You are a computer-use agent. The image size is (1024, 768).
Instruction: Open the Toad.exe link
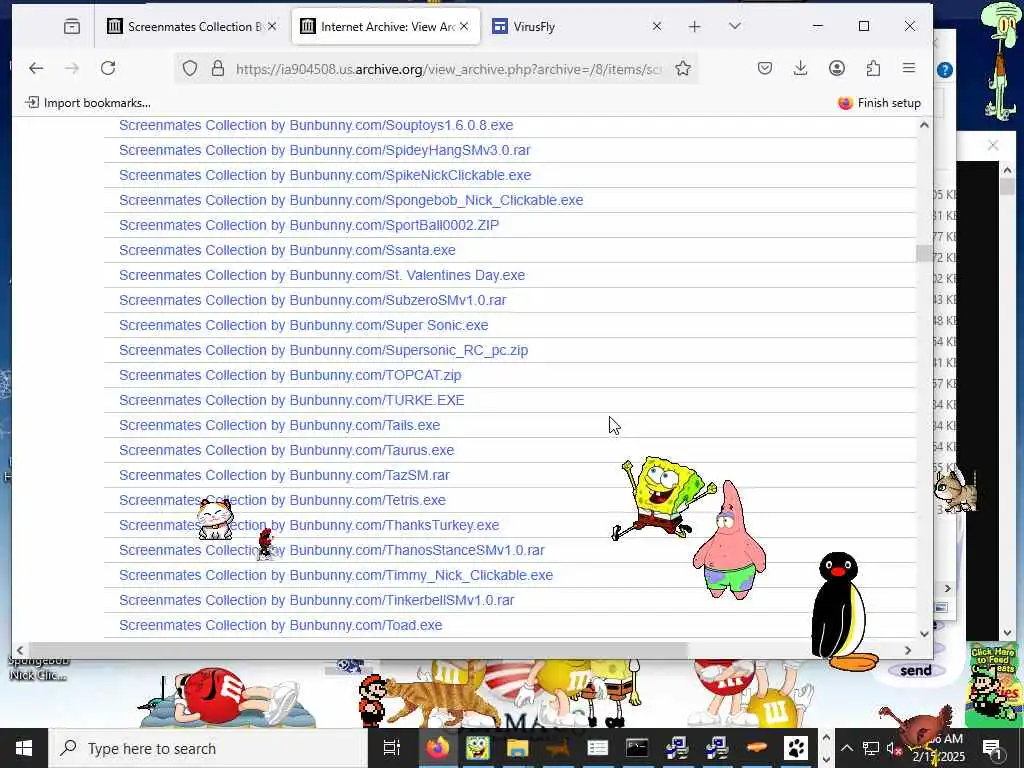[280, 626]
